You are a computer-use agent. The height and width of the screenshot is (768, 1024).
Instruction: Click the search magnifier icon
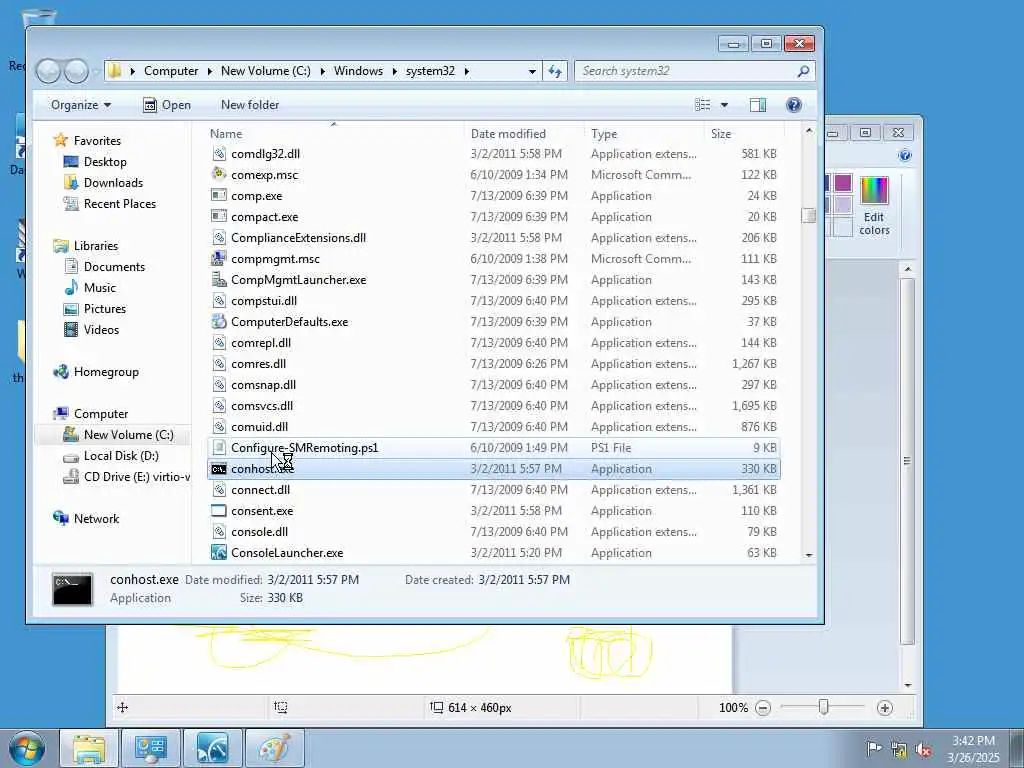(x=803, y=71)
